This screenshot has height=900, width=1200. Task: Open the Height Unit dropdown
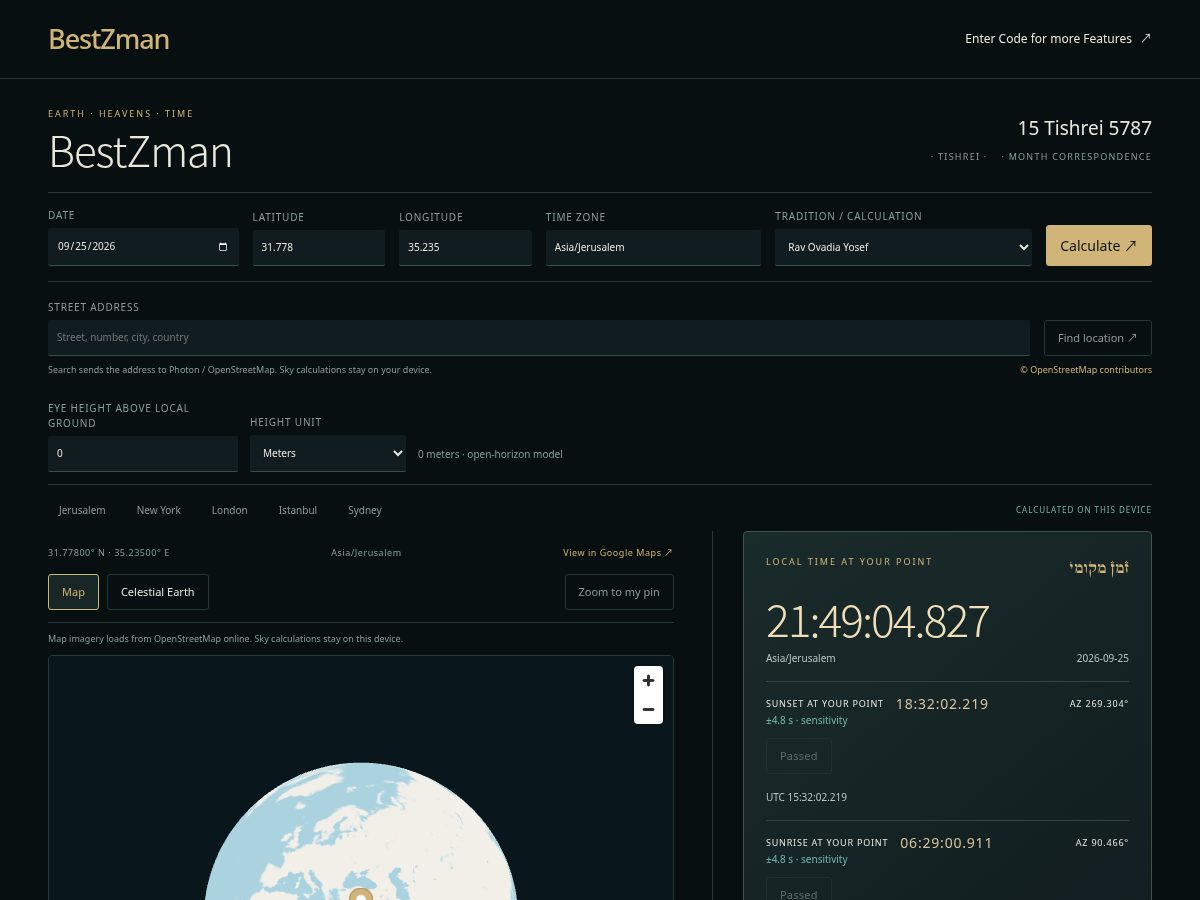click(327, 453)
